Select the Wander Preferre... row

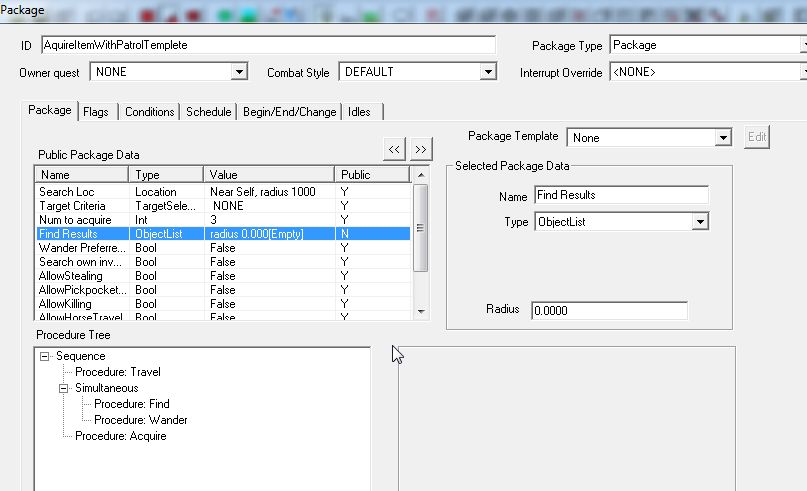pyautogui.click(x=222, y=248)
